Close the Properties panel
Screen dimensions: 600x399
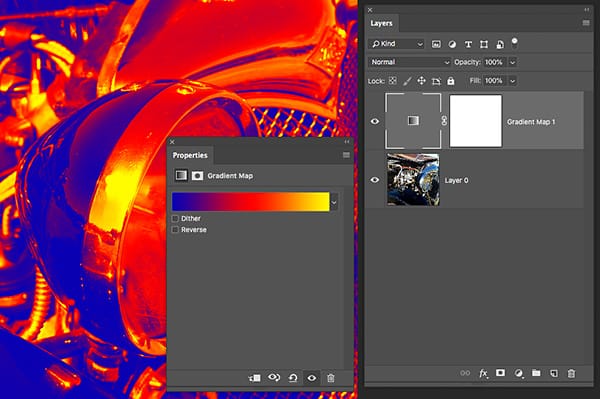coord(172,142)
